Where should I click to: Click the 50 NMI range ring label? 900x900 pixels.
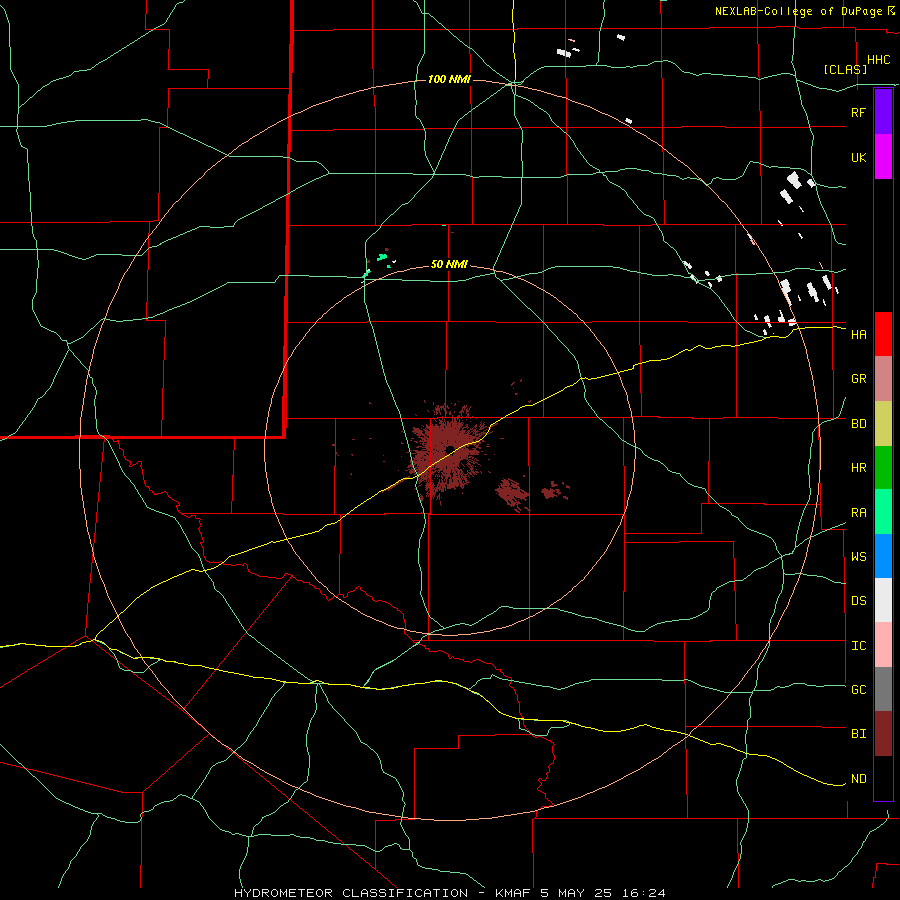(449, 264)
